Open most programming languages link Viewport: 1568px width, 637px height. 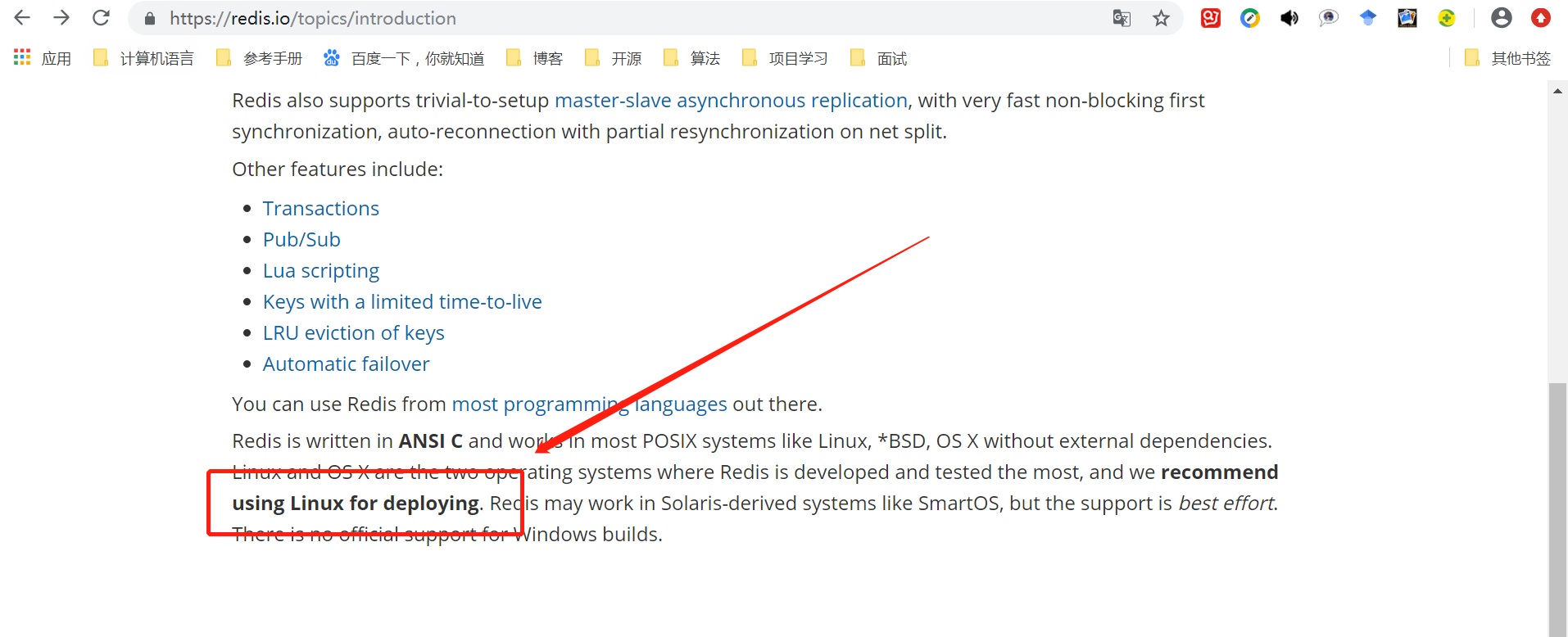click(589, 404)
